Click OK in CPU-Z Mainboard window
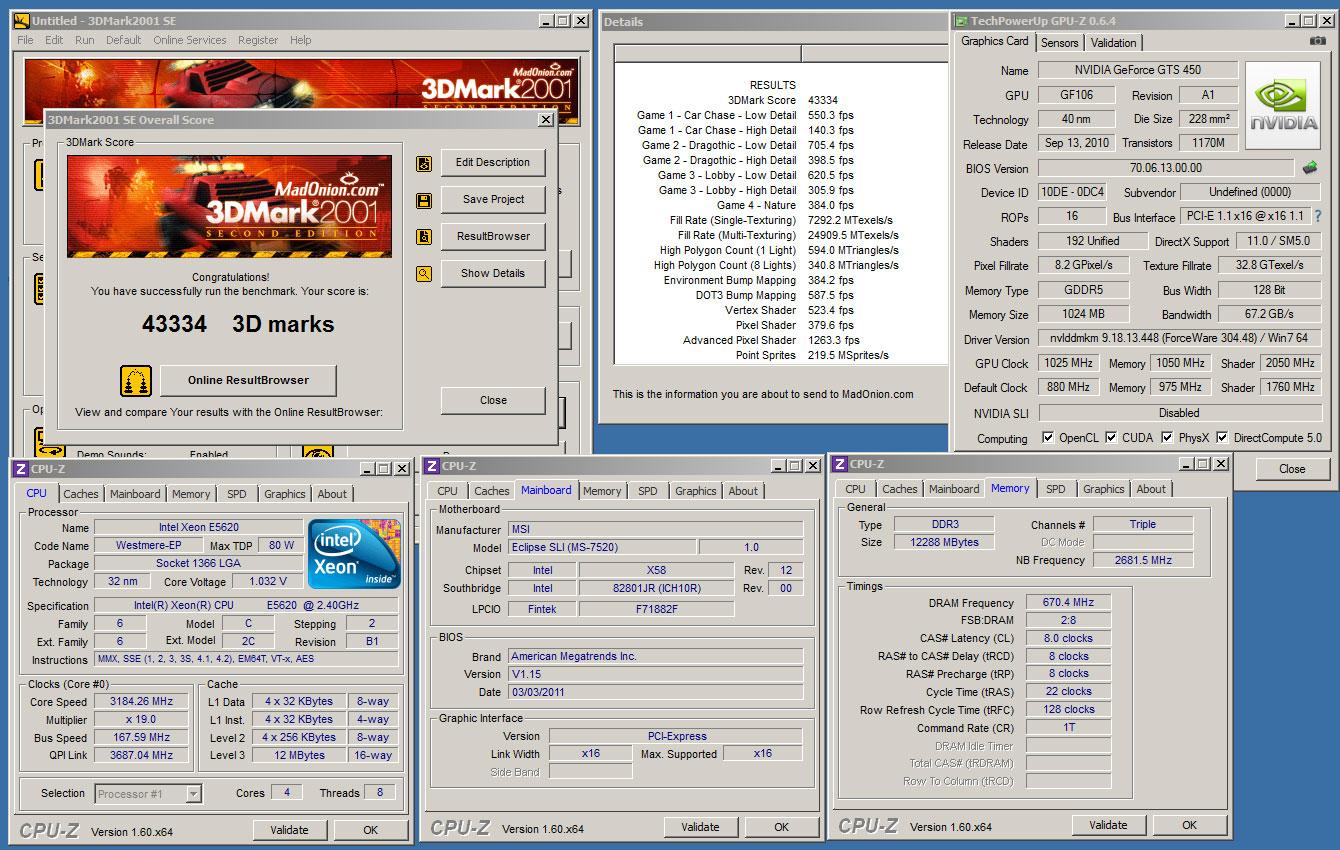1340x850 pixels. [781, 827]
